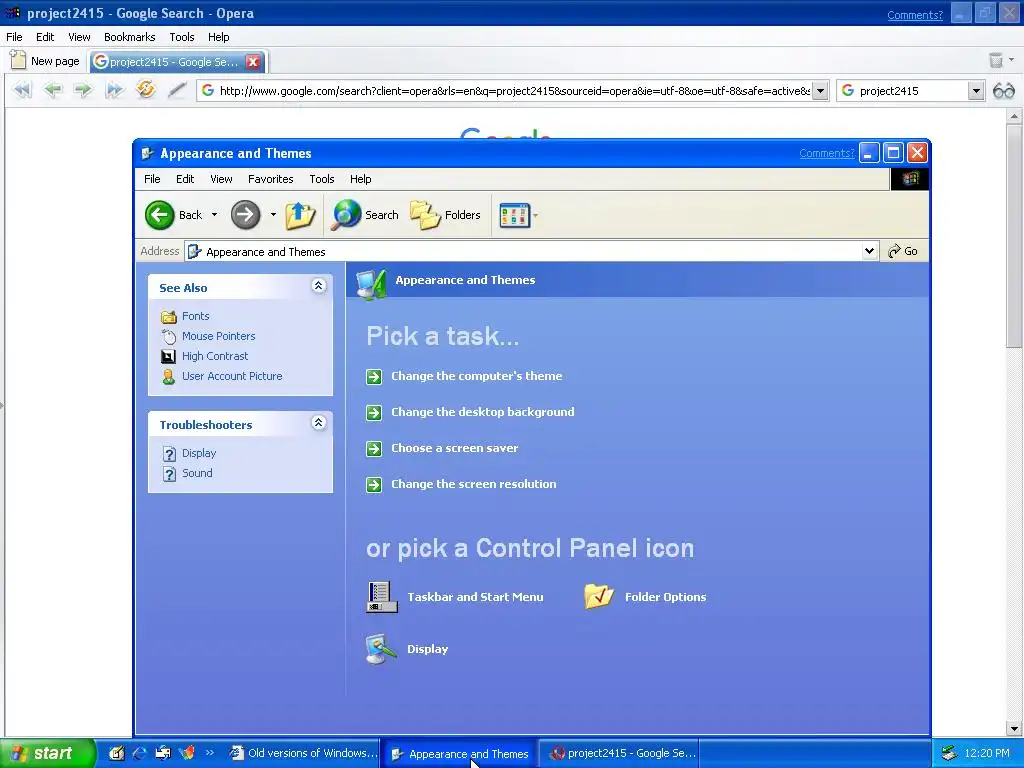Click Internet Explorer Quick Launch icon
1024x768 pixels.
(140, 753)
